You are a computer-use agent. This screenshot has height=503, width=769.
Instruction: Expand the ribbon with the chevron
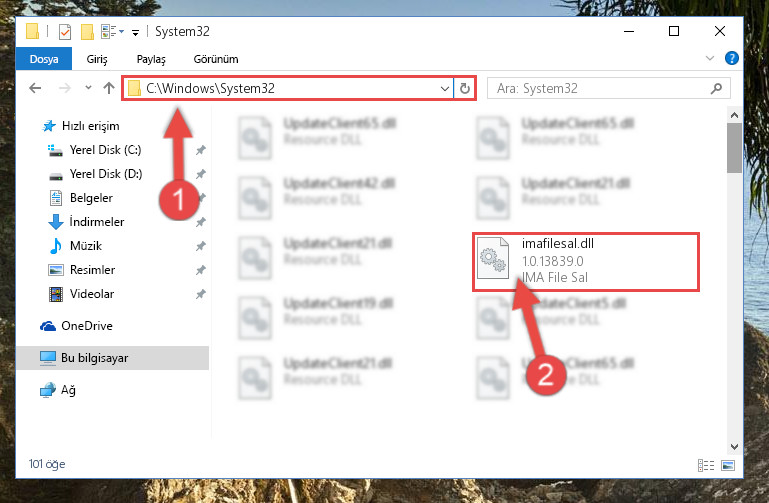point(710,58)
